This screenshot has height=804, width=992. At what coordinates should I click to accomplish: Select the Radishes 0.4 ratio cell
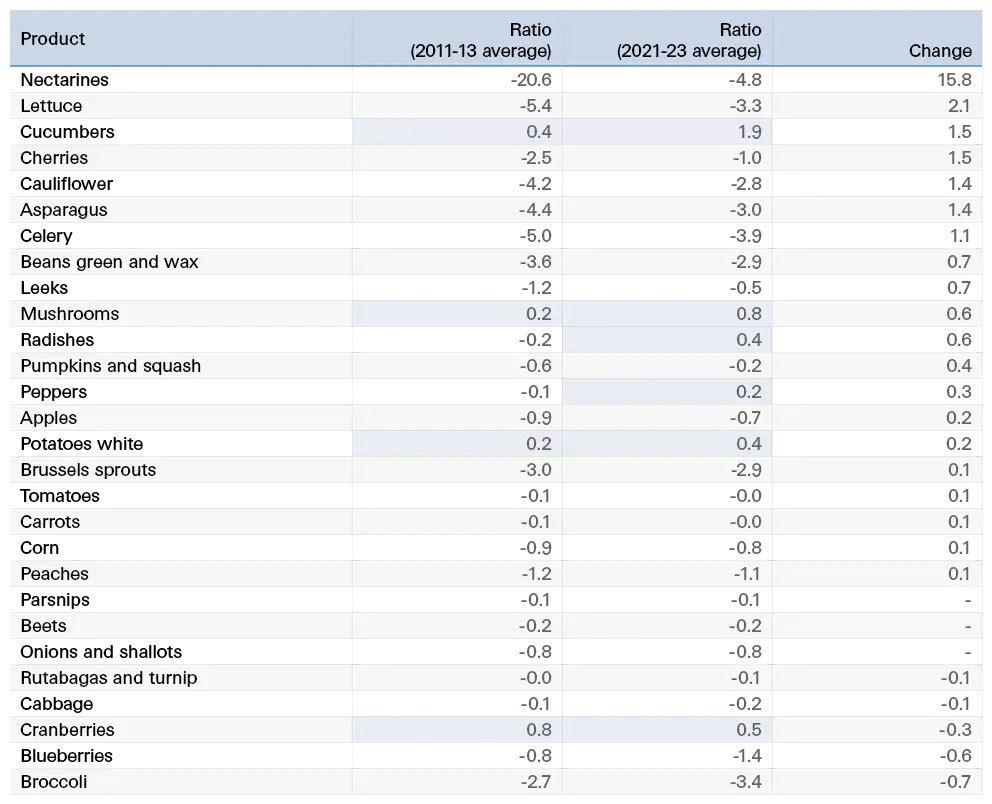click(x=667, y=340)
